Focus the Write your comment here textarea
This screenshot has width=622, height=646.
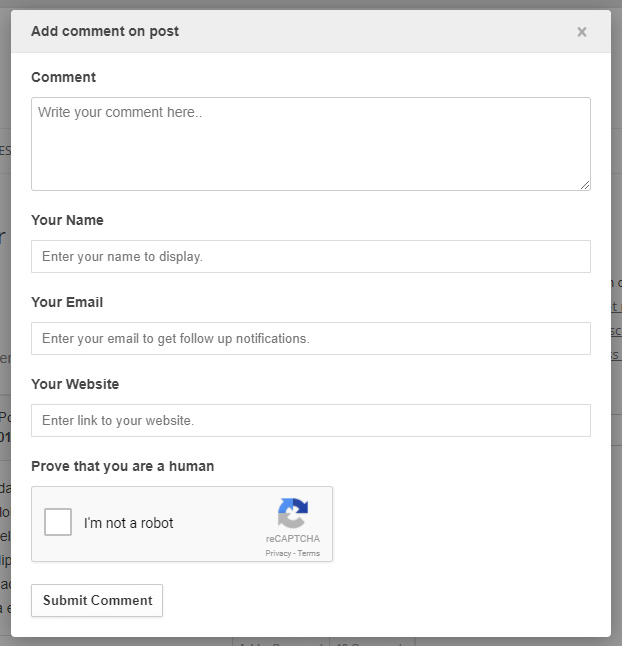click(311, 144)
